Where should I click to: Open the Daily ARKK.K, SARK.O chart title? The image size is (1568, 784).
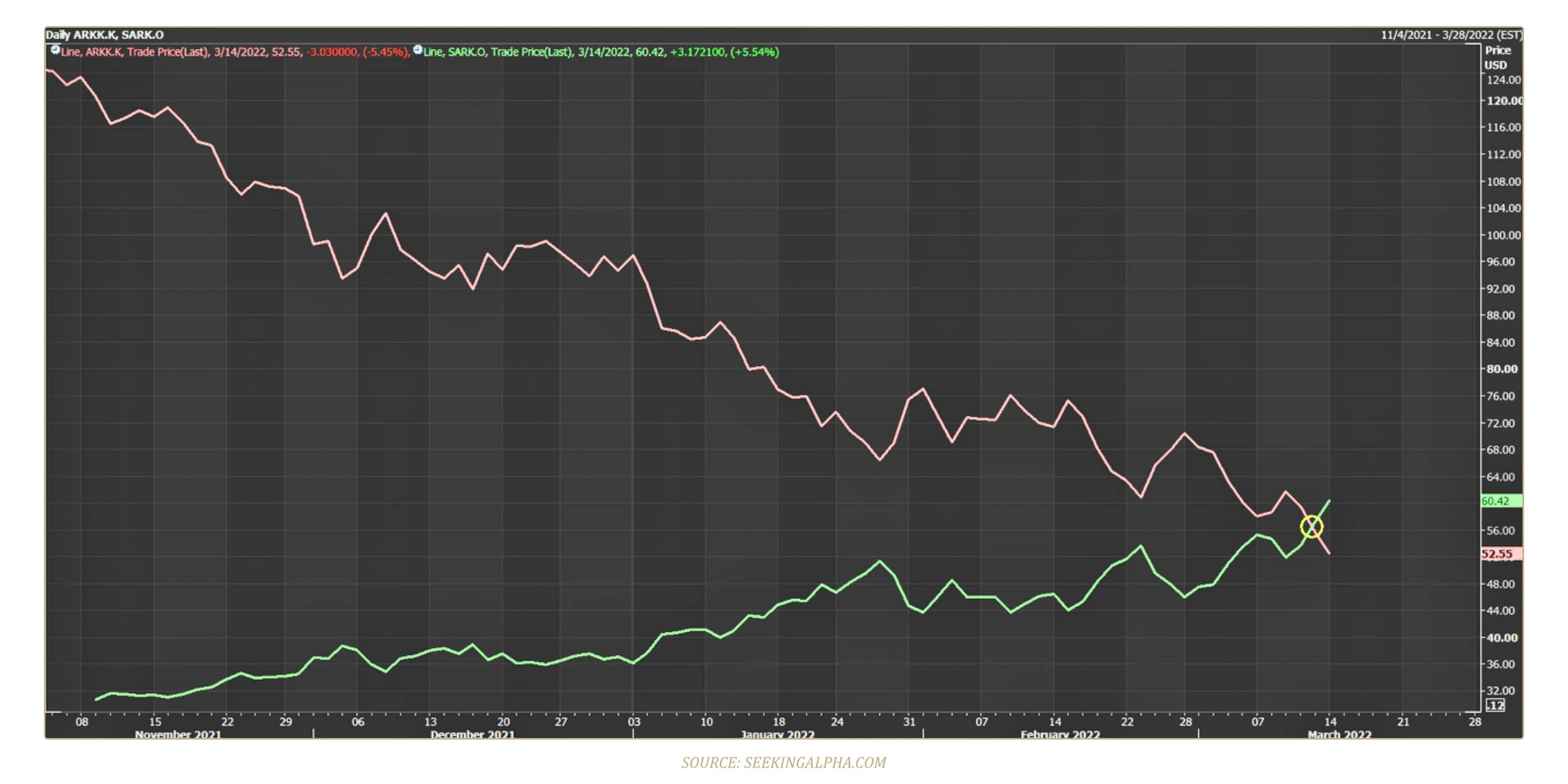click(105, 36)
